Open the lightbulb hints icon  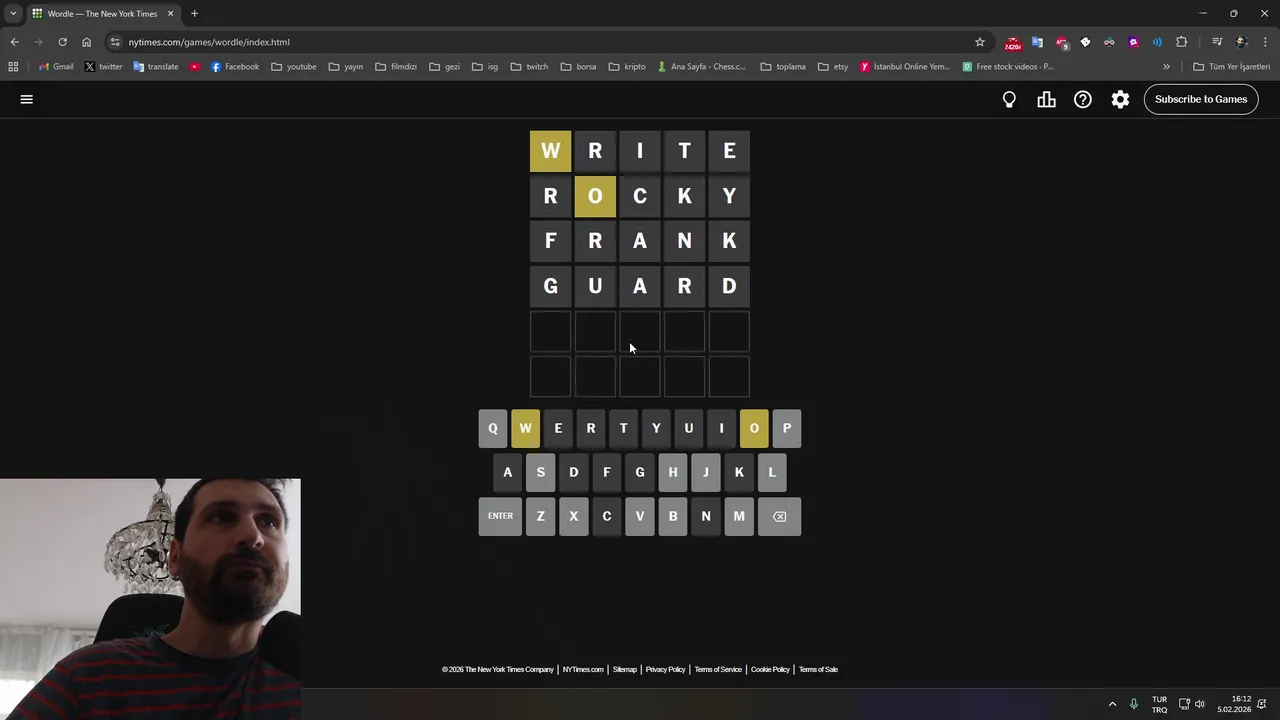pos(1009,99)
